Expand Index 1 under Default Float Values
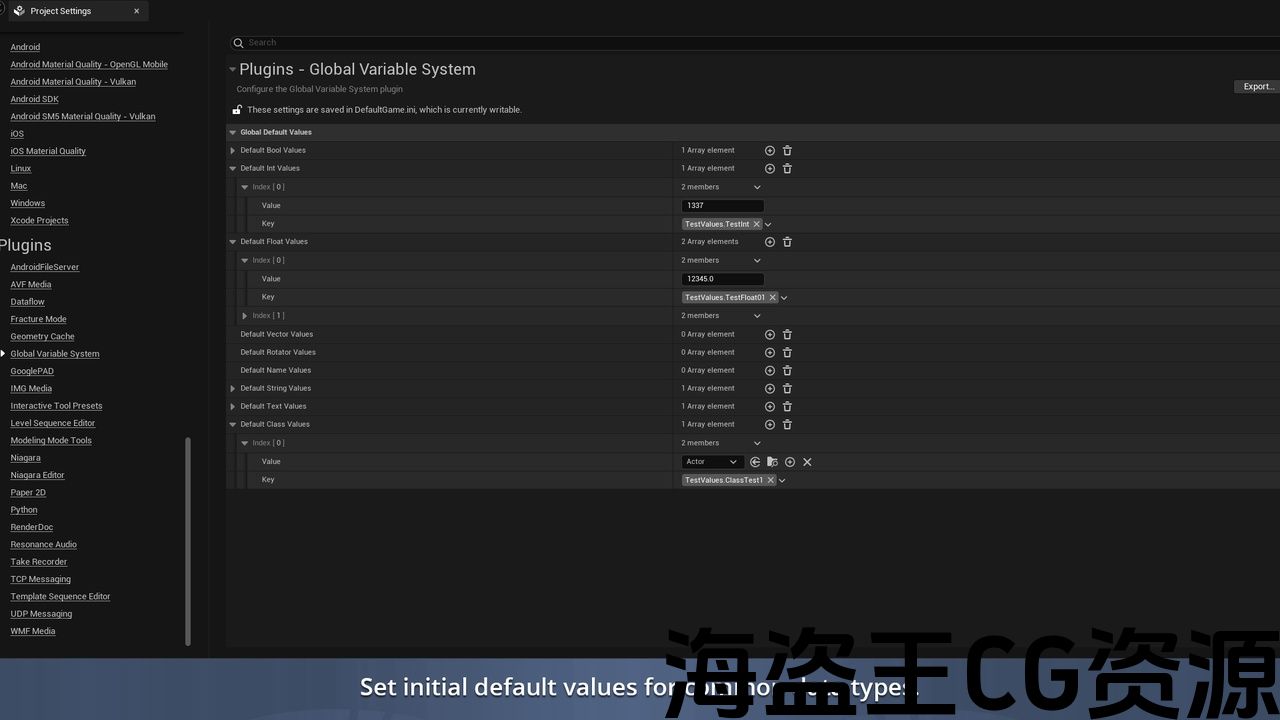This screenshot has width=1280, height=720. pos(244,316)
